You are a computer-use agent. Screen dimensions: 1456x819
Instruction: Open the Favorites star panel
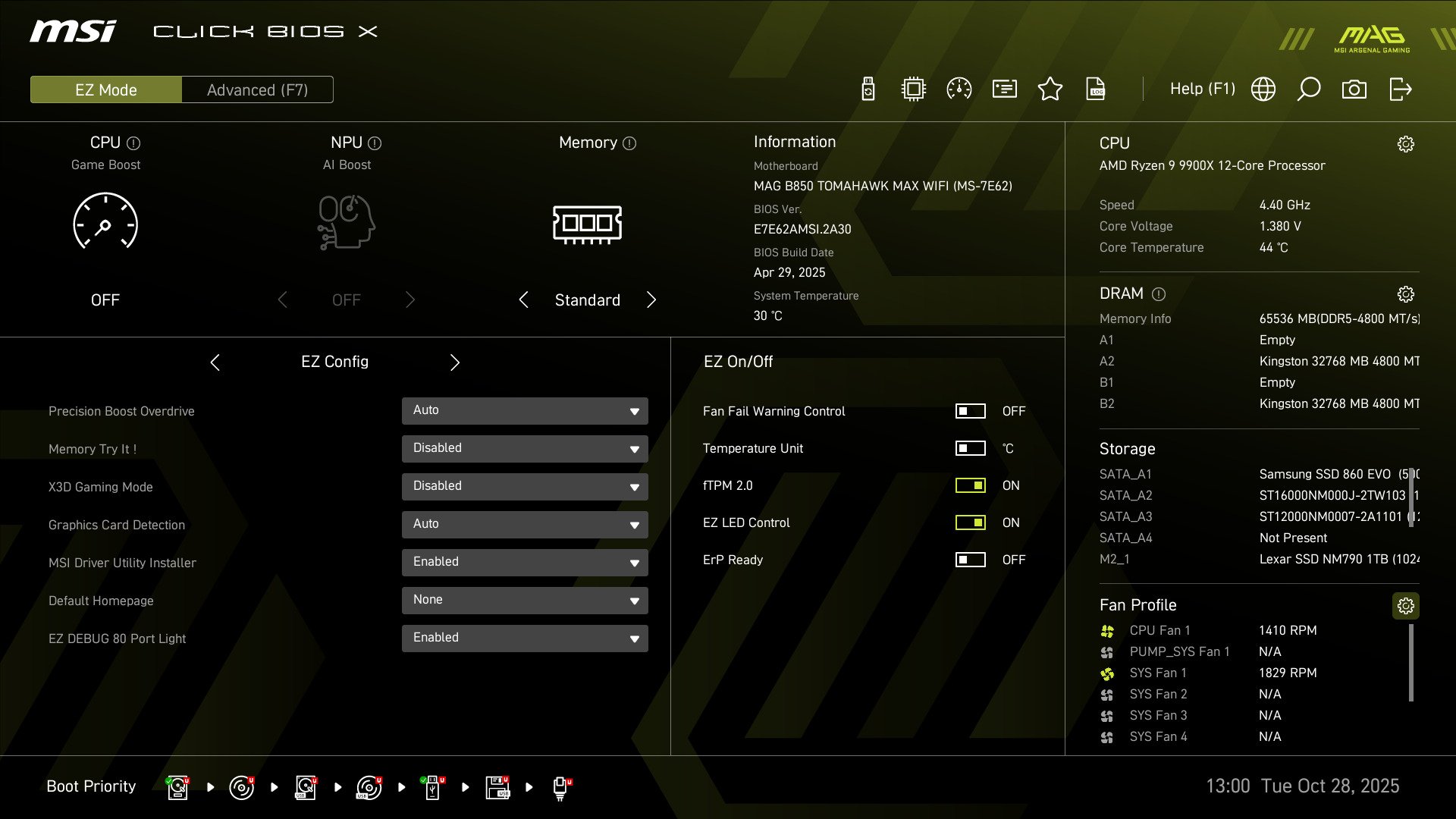(1050, 89)
